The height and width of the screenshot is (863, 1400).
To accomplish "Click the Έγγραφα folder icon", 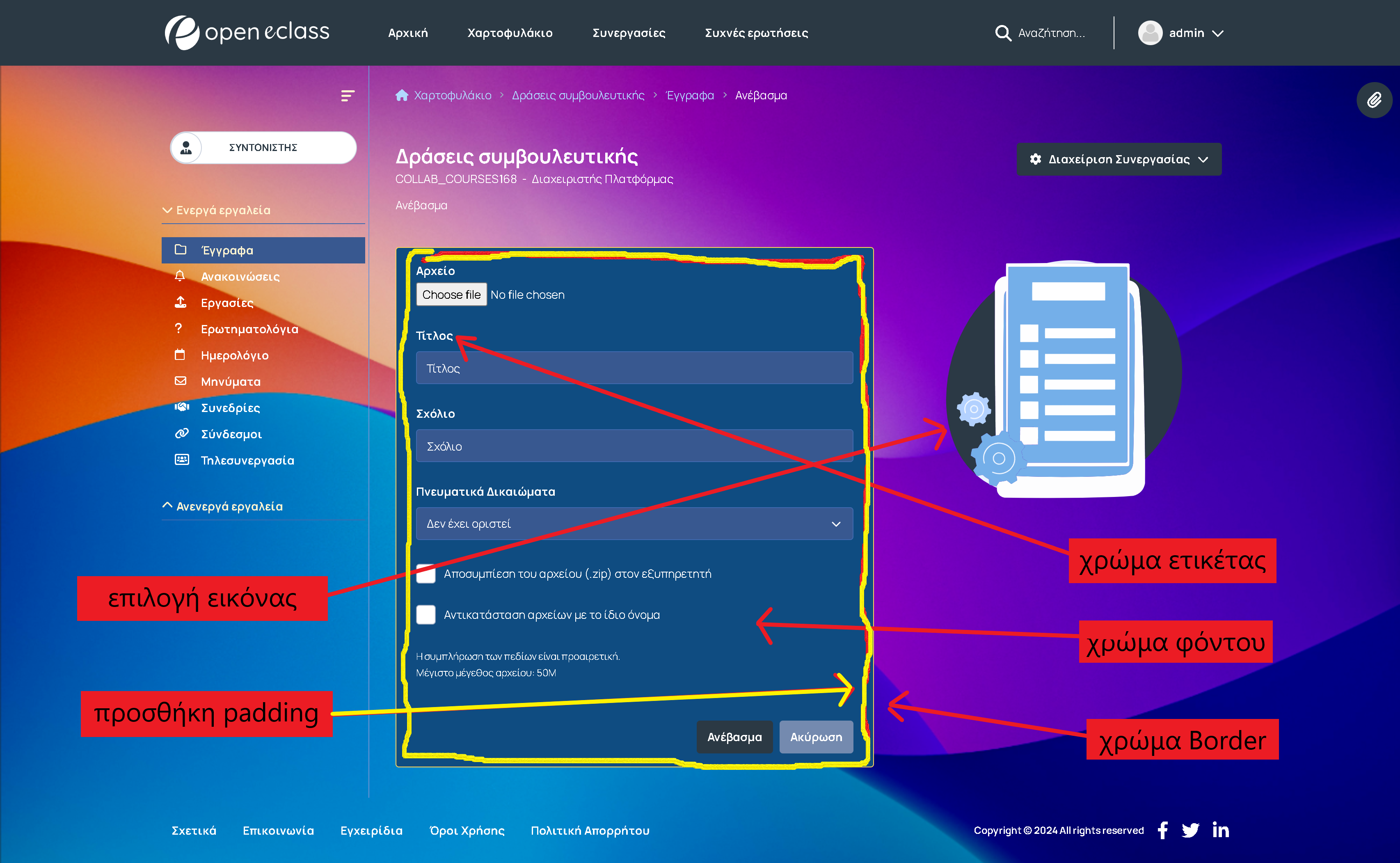I will coord(181,250).
